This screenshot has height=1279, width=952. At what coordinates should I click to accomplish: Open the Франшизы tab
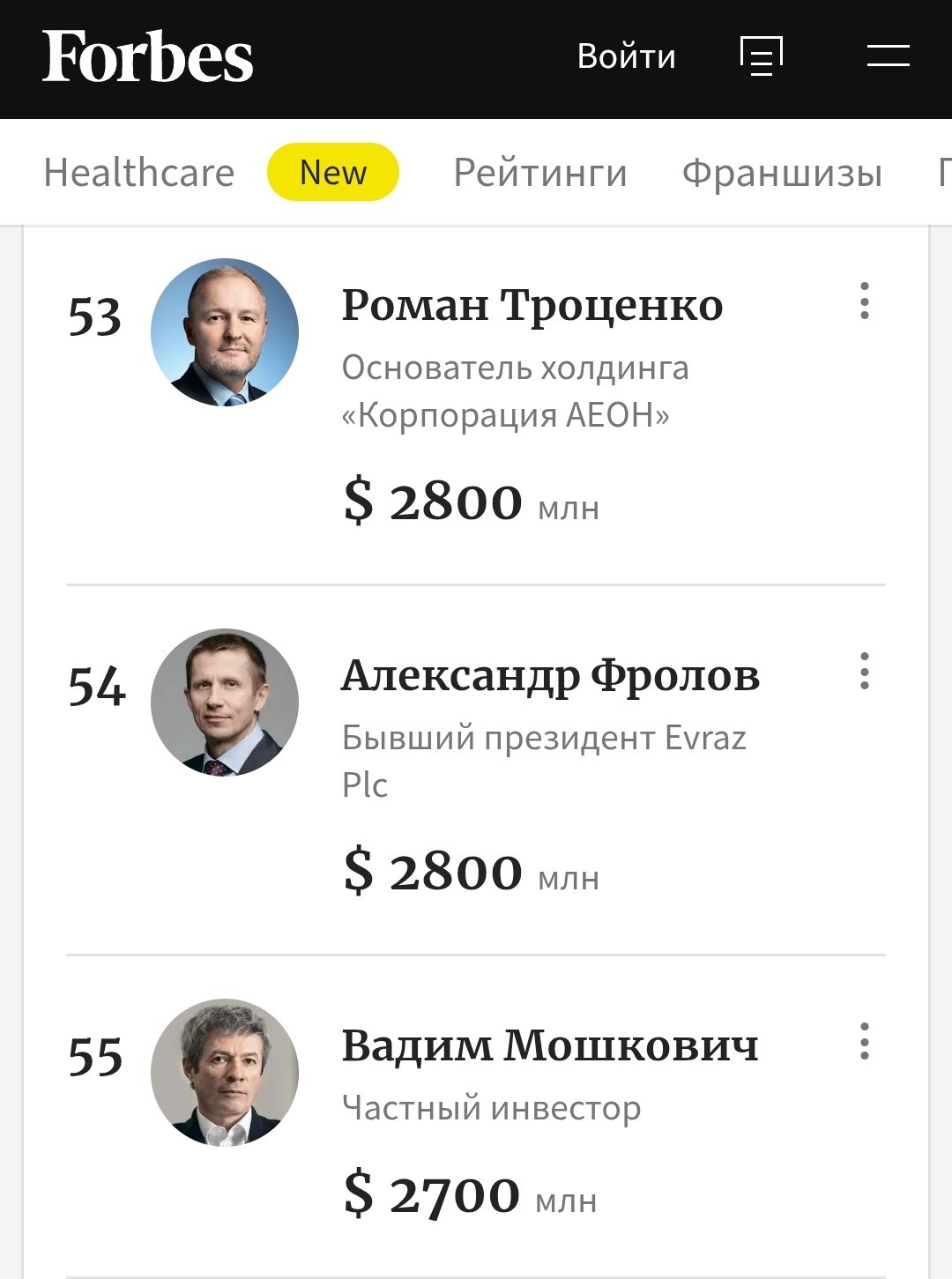(x=783, y=173)
